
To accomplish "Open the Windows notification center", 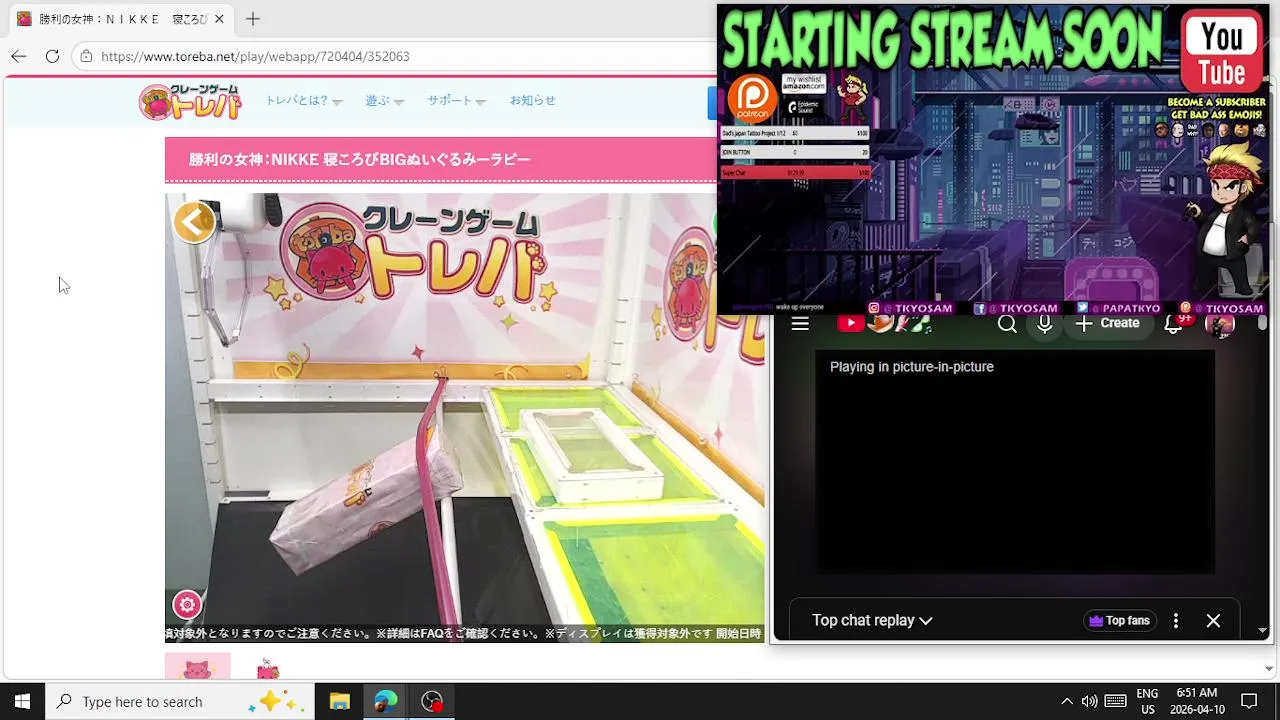I will (1249, 701).
